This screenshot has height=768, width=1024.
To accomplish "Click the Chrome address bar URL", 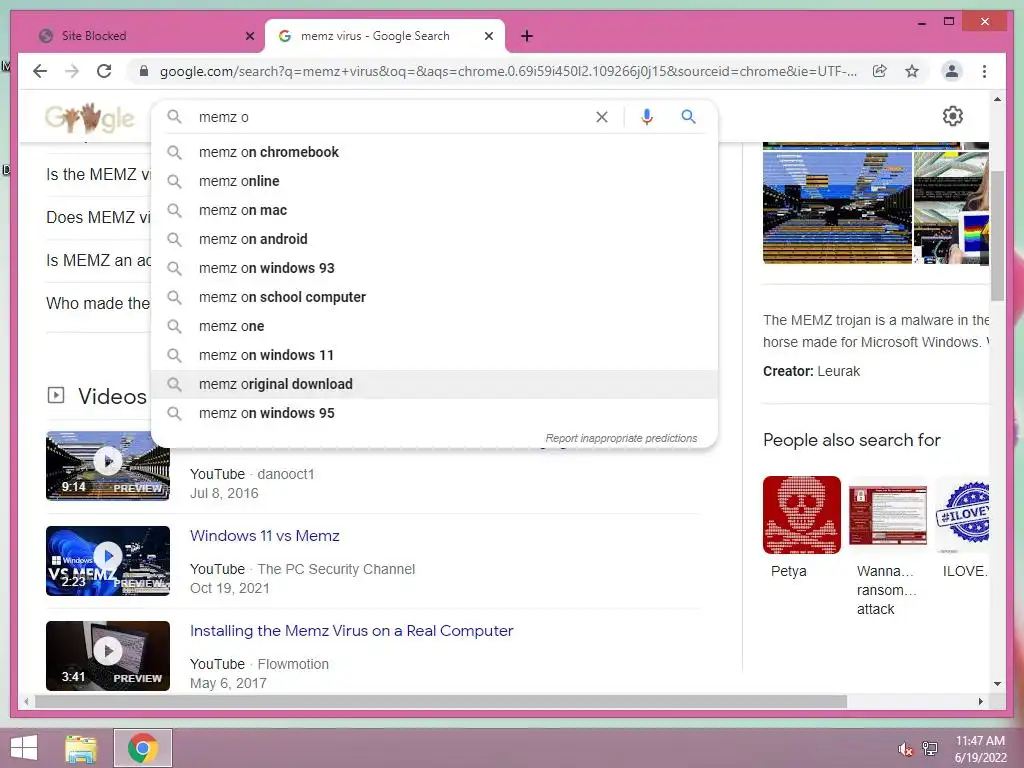I will (x=508, y=71).
